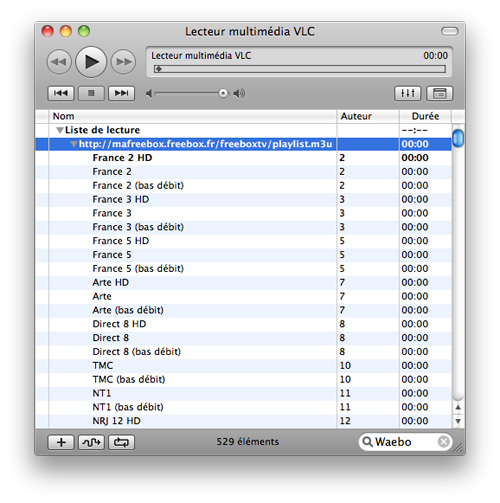Click the 529 éléments status text
Viewport: 500px width, 503px height.
pos(248,442)
